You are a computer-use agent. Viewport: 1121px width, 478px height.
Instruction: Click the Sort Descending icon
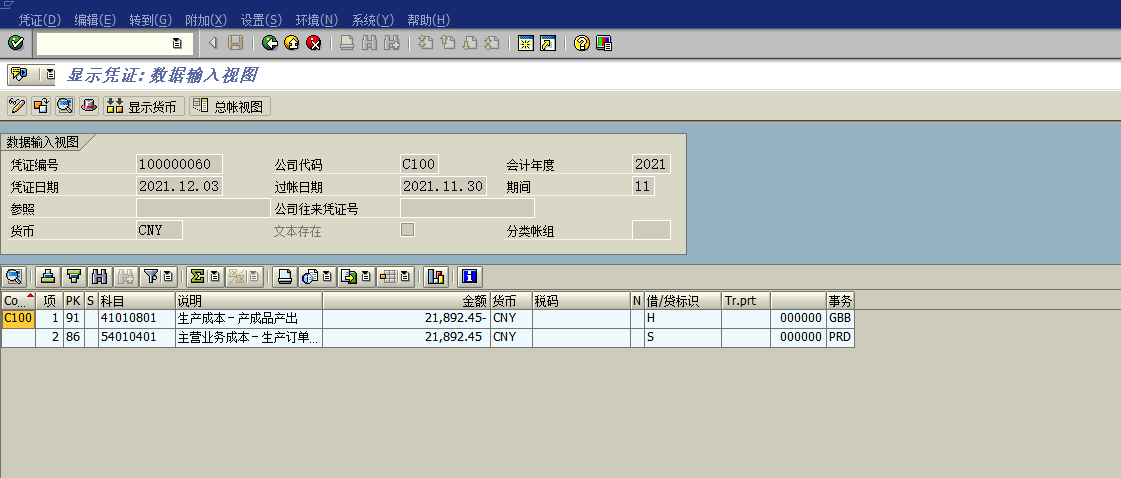tap(72, 277)
